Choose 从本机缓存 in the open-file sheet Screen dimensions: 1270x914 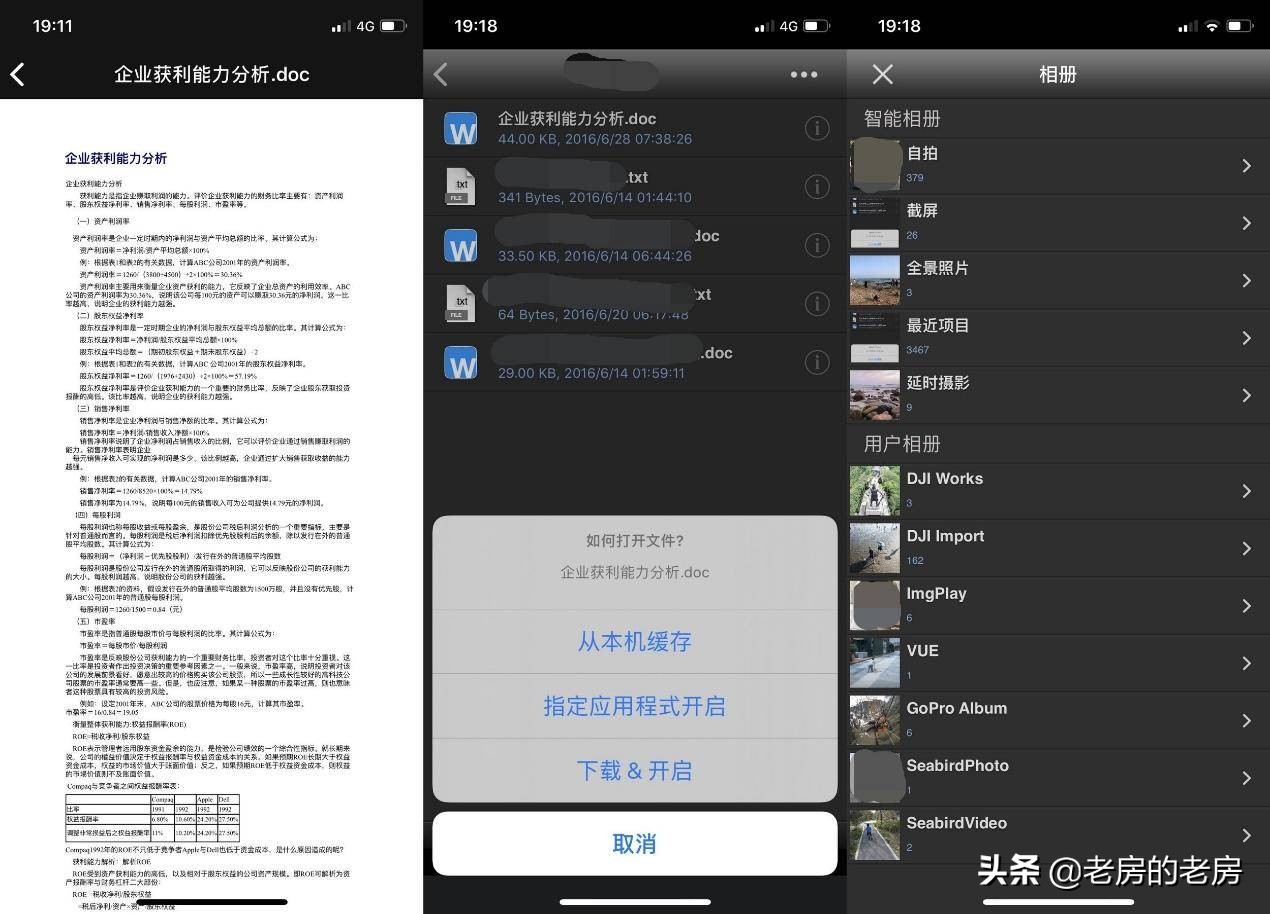tap(634, 642)
